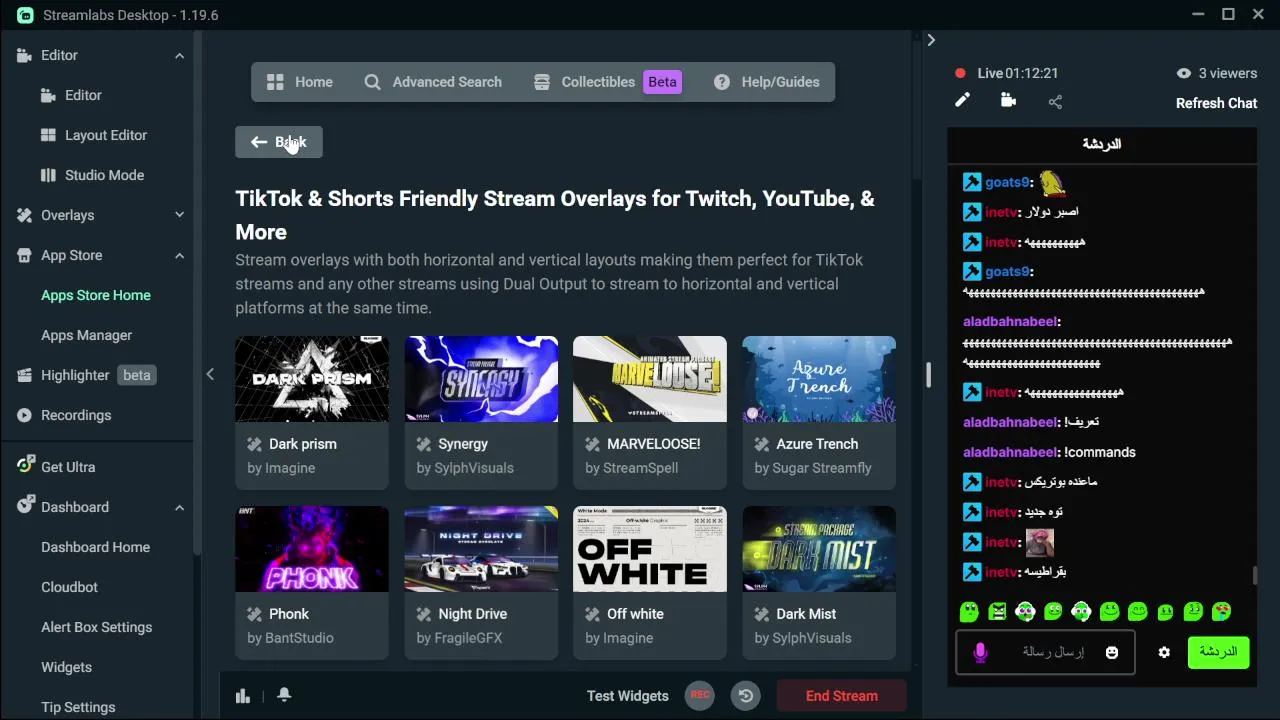Collapse the App Store section chevron
The height and width of the screenshot is (720, 1280).
[179, 256]
